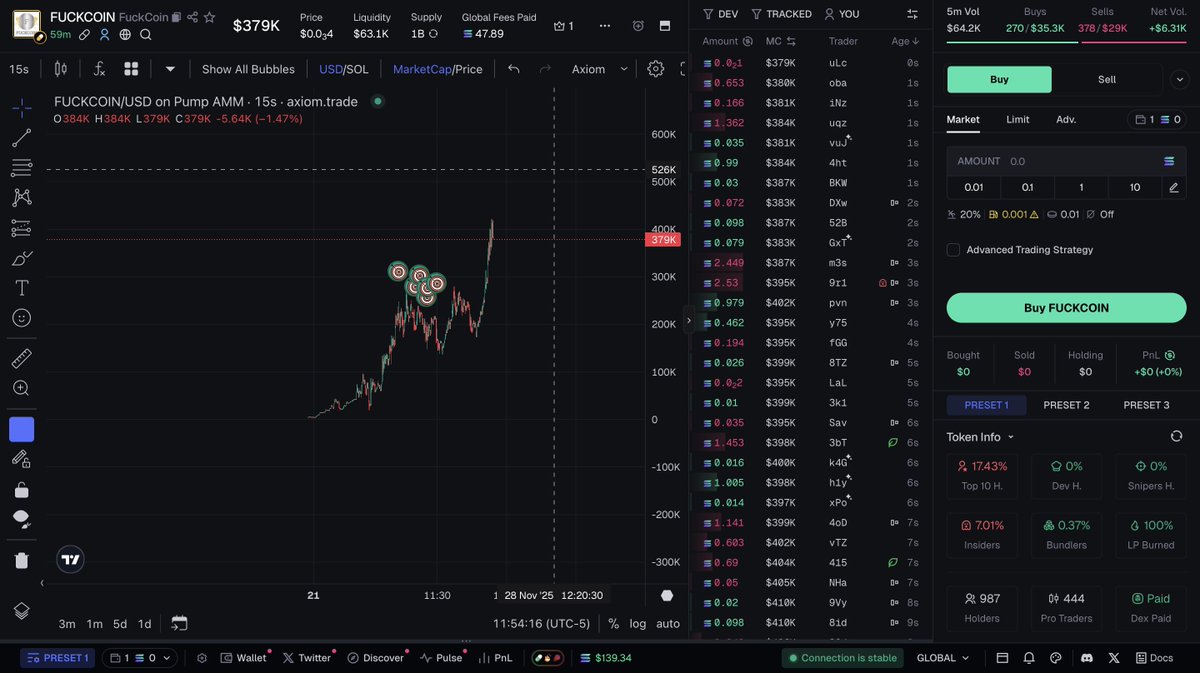Switch to PRESET 2

pos(1066,405)
